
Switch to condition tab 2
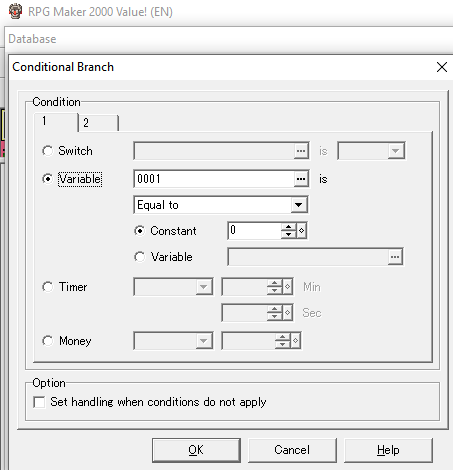[98, 123]
